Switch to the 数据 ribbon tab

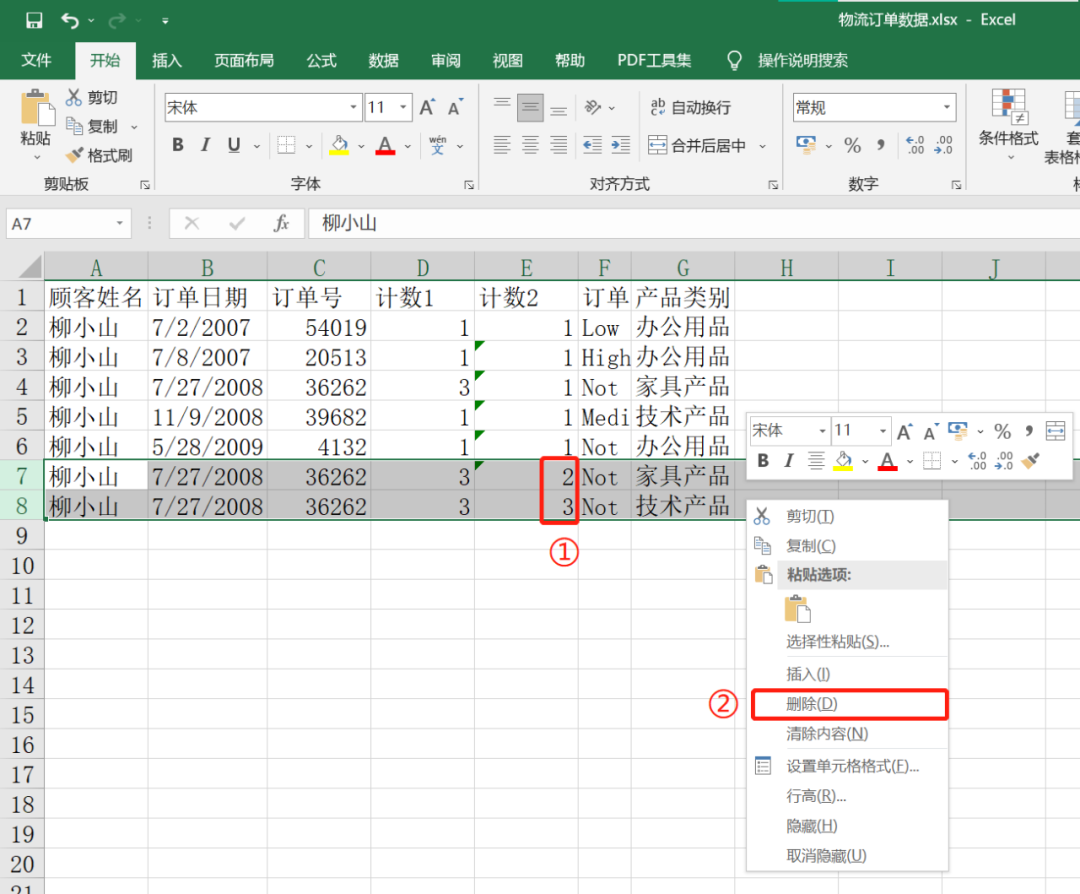[x=384, y=61]
